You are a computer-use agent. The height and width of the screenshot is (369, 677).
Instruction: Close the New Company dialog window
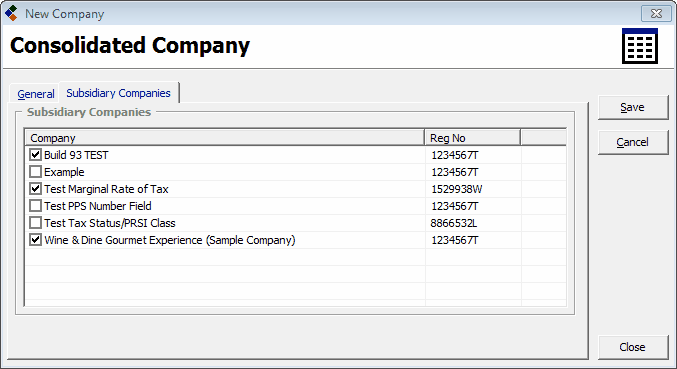656,13
